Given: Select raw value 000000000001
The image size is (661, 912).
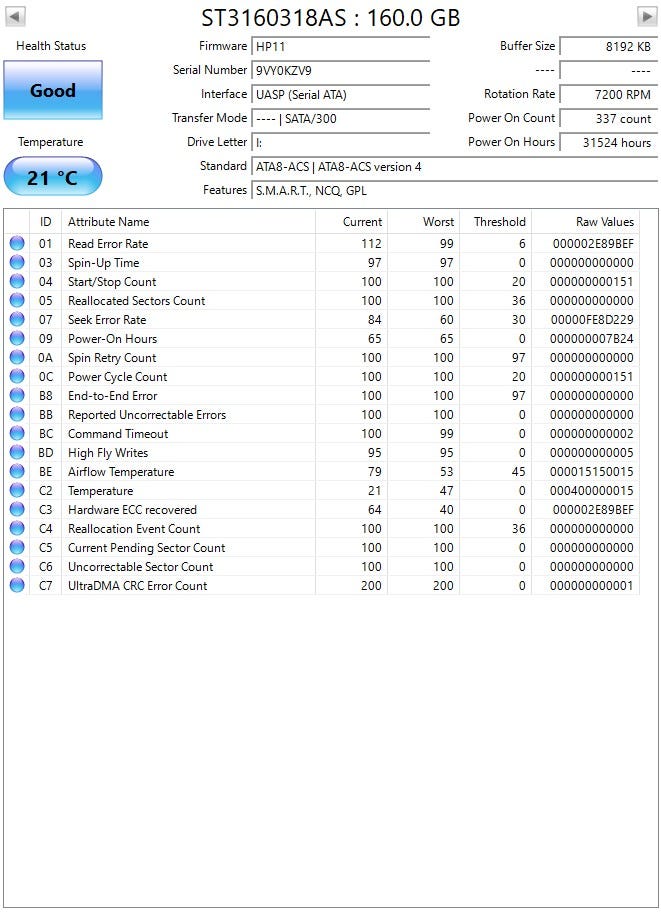Looking at the screenshot, I should (x=592, y=586).
